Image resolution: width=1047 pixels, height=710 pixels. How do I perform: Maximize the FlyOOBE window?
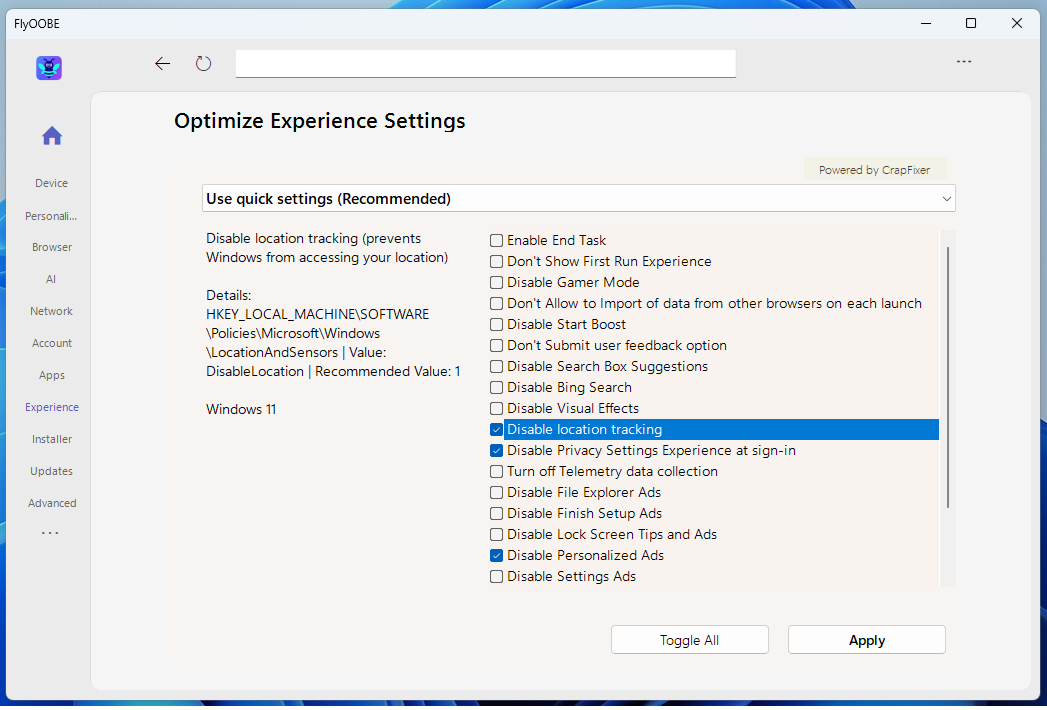tap(971, 23)
